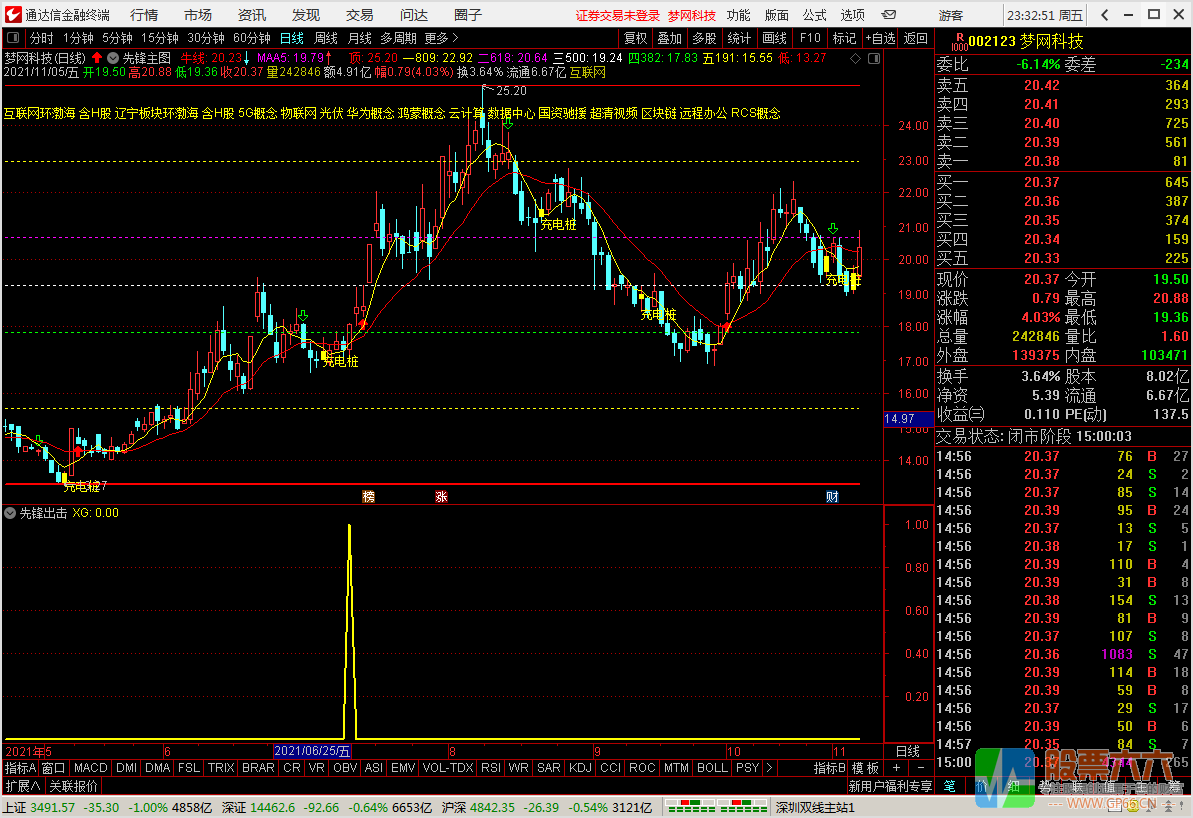Click the 卖五 20.42 order row
The width and height of the screenshot is (1193, 818).
[x=1063, y=85]
